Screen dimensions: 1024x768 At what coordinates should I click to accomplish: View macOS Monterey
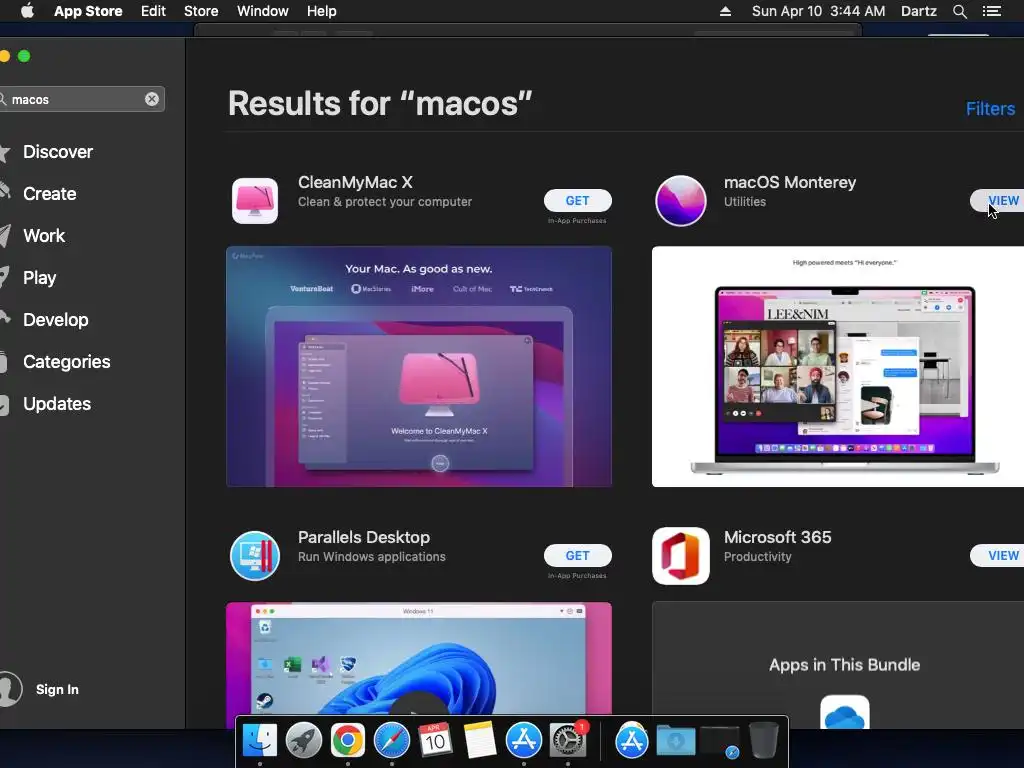998,200
